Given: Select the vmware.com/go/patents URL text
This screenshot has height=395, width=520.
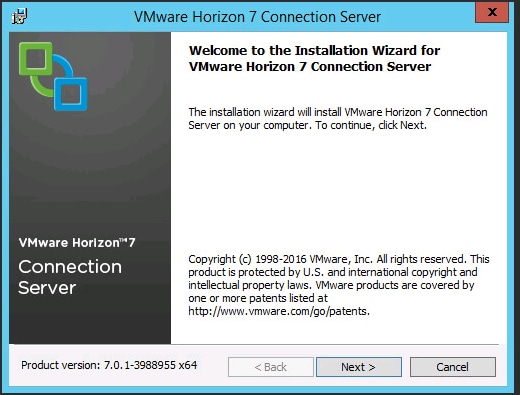Looking at the screenshot, I should point(279,311).
